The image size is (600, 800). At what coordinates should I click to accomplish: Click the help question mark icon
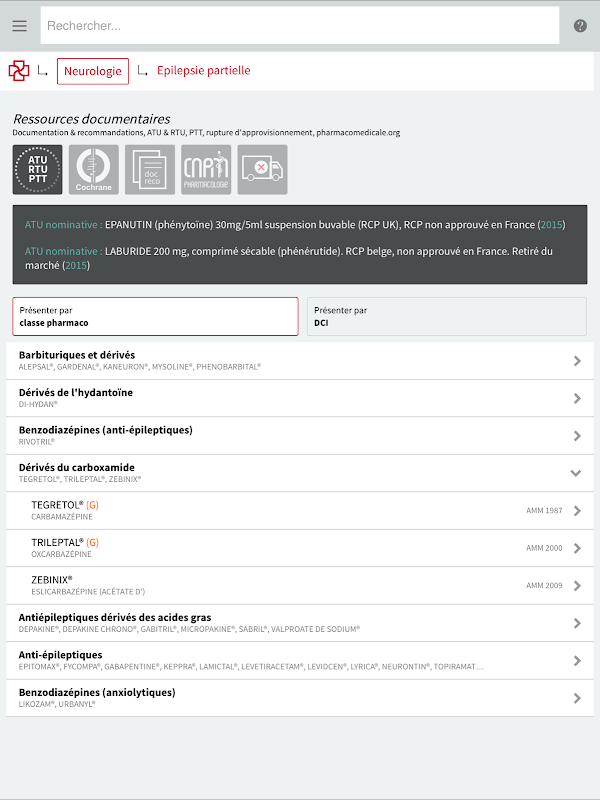(x=580, y=26)
